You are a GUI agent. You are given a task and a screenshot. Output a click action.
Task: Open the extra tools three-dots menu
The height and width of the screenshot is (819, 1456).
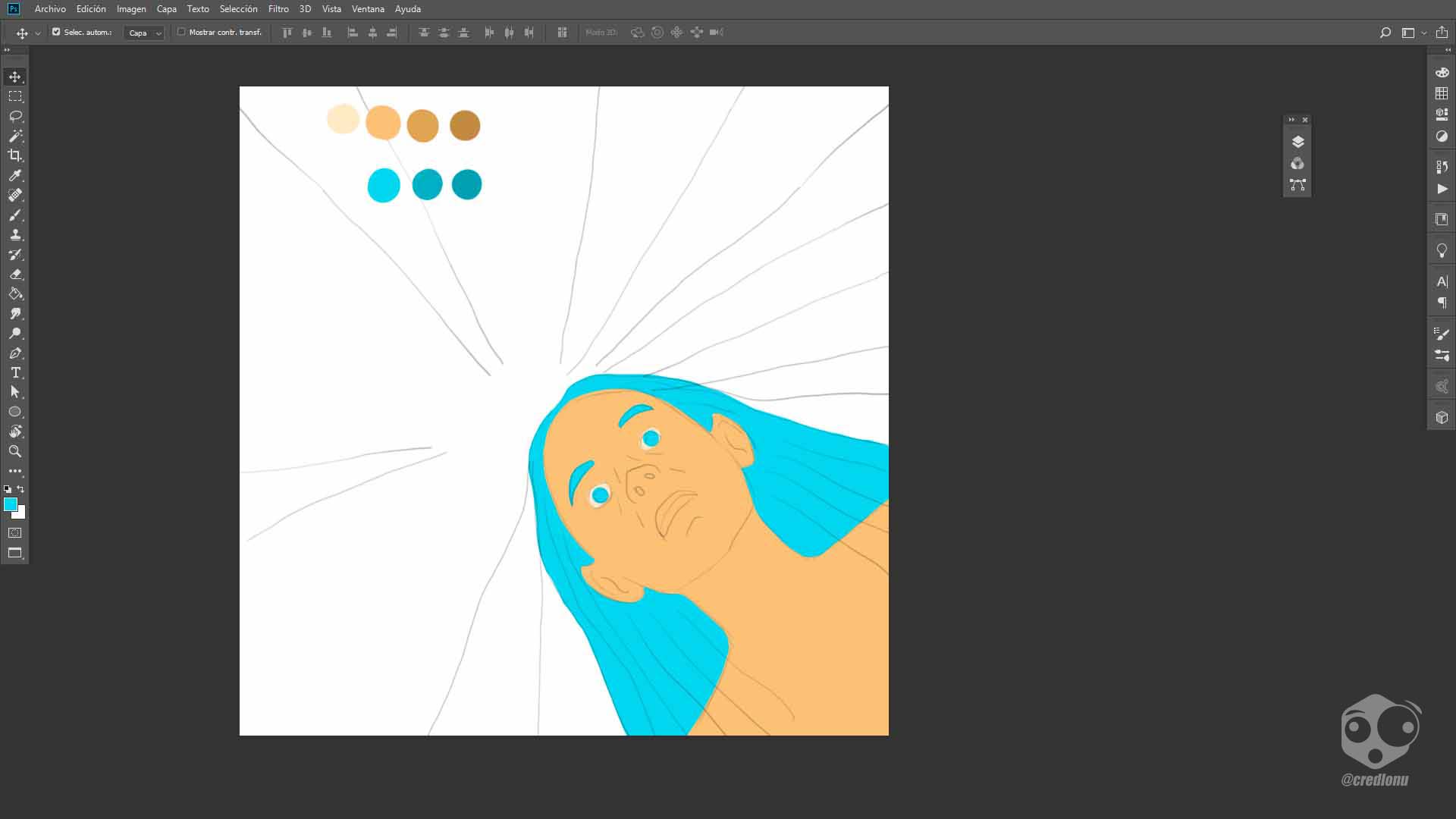(15, 471)
